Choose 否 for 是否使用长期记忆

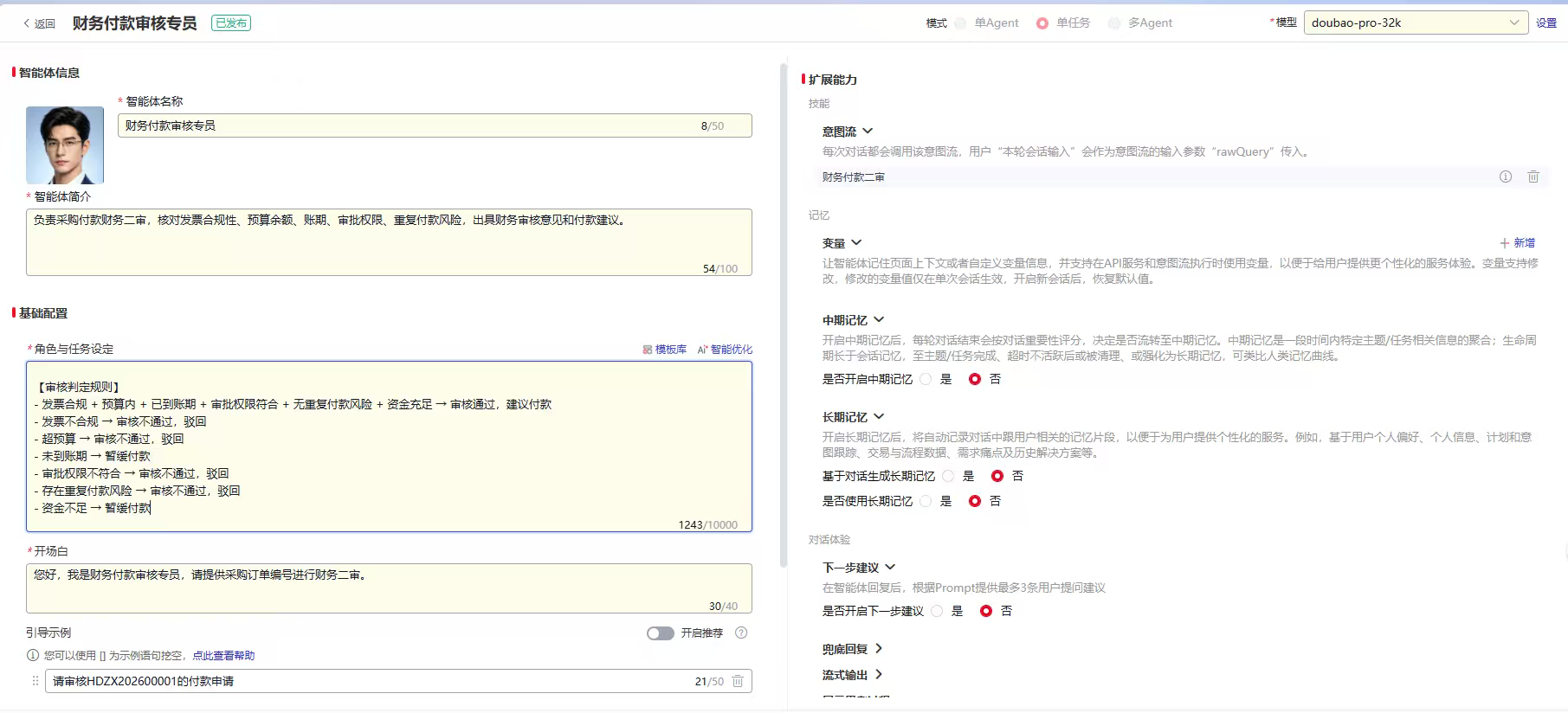(975, 501)
